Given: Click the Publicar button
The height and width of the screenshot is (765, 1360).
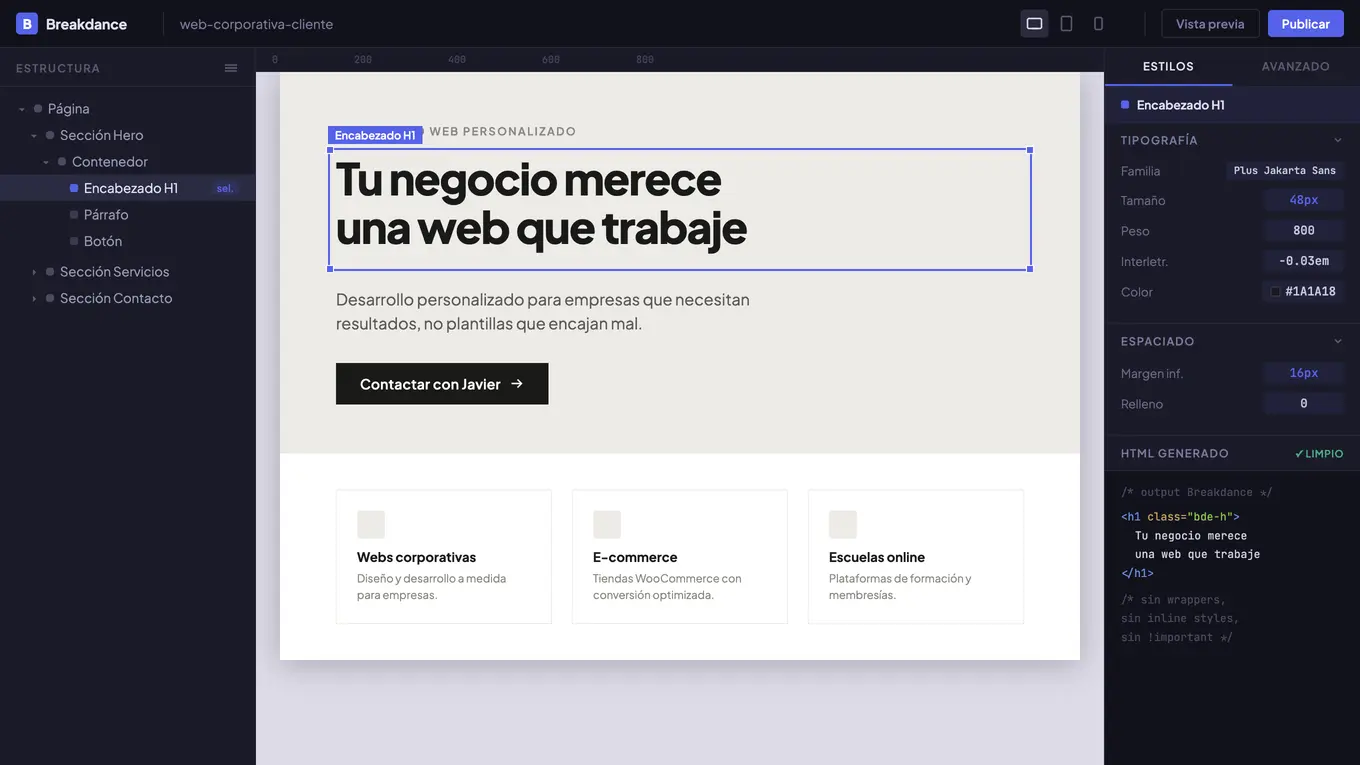Looking at the screenshot, I should tap(1306, 23).
